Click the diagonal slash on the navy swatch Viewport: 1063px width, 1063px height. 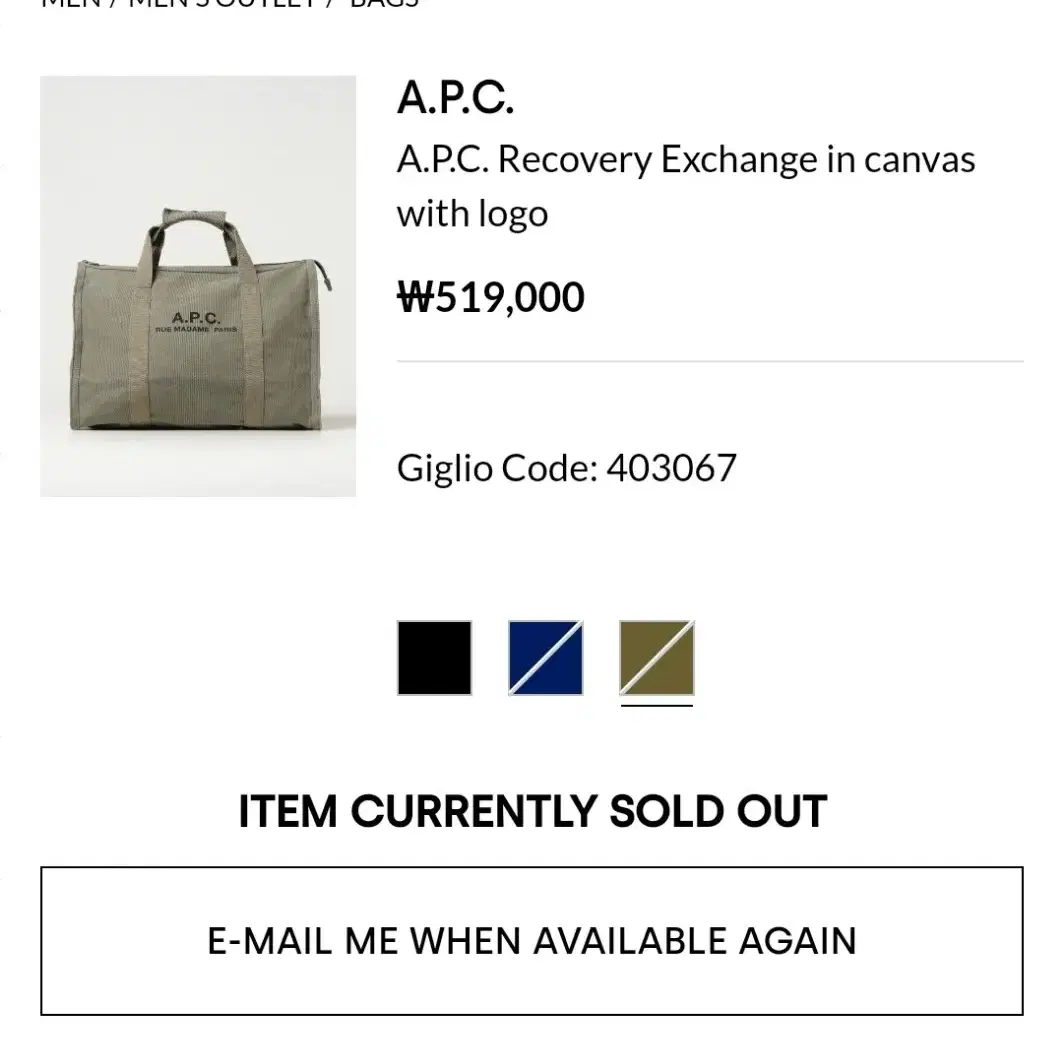[546, 658]
